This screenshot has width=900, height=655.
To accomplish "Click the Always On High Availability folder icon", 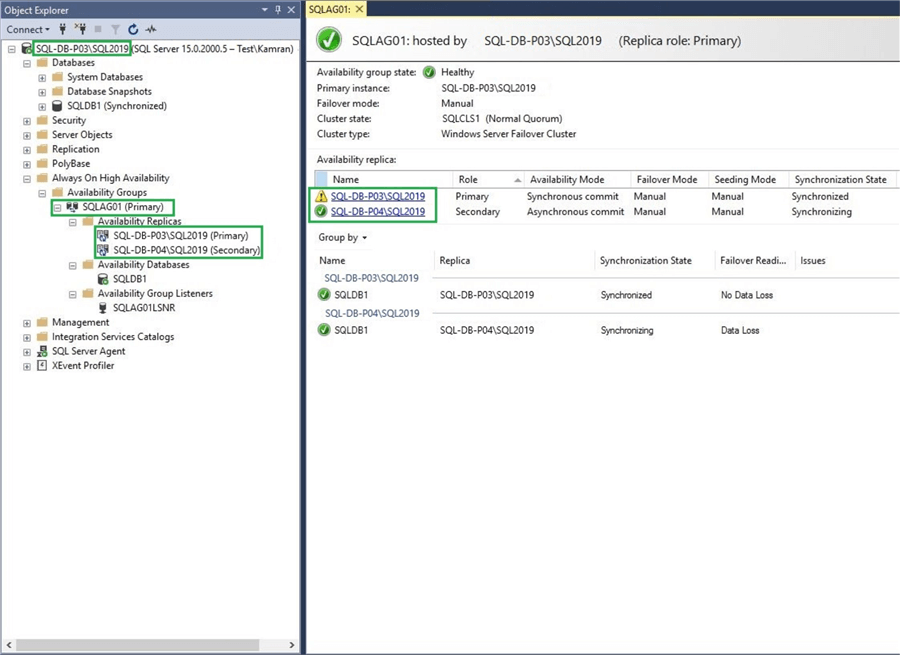I will pyautogui.click(x=42, y=178).
